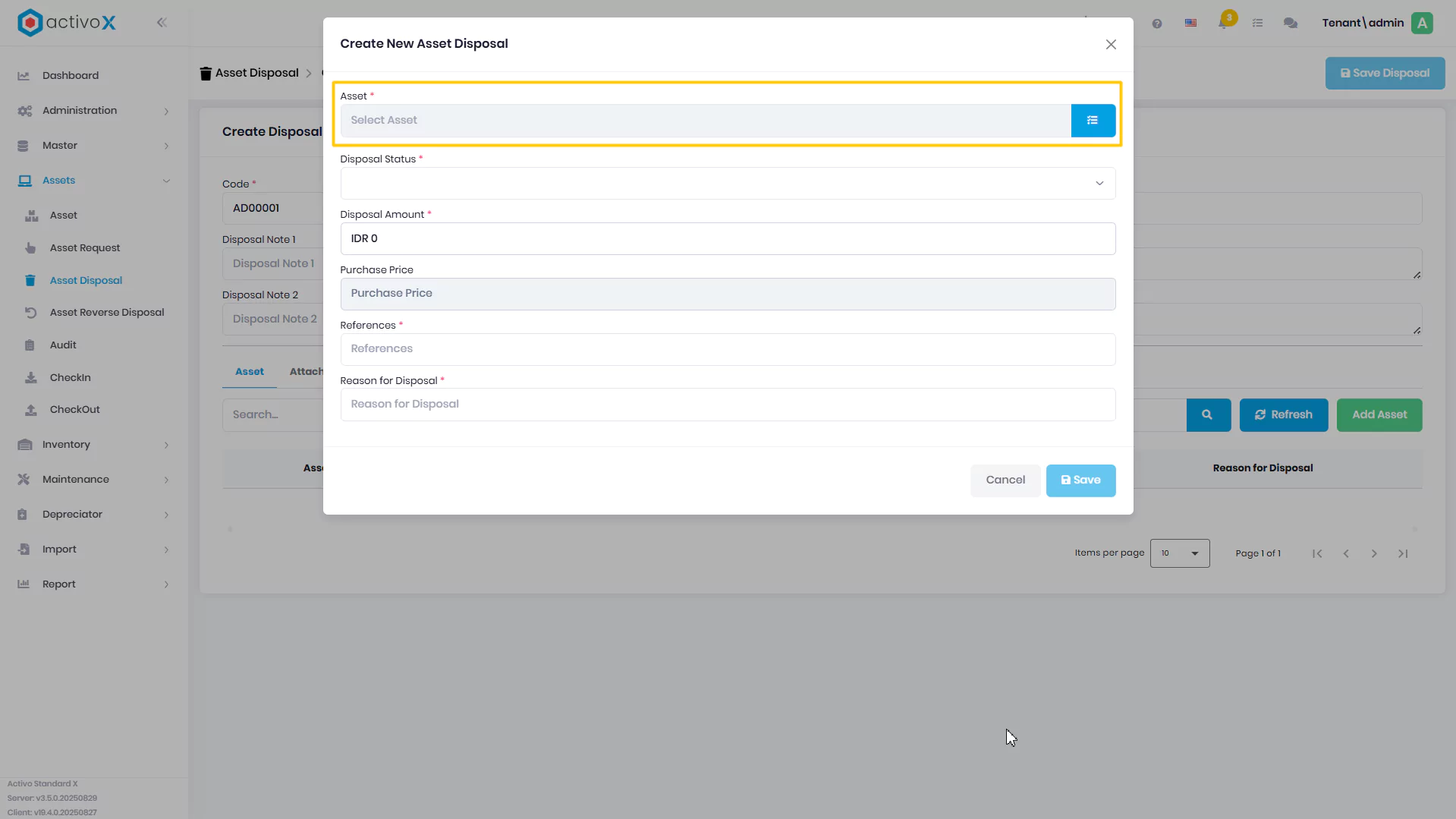Click the activoX logo
1456x819 pixels.
[x=67, y=23]
